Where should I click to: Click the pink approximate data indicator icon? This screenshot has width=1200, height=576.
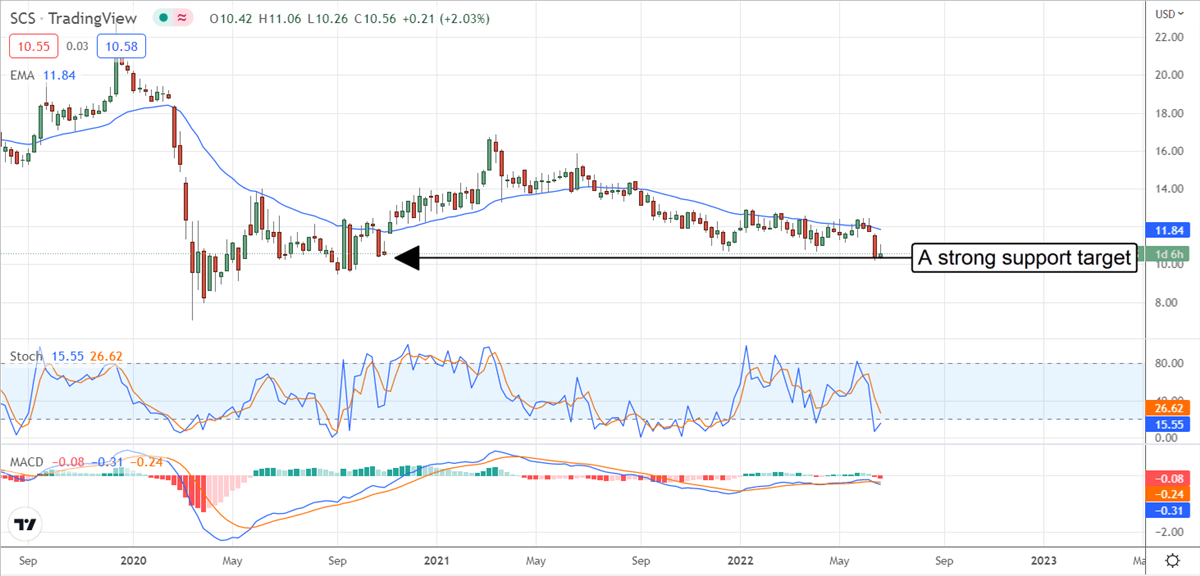[x=182, y=17]
